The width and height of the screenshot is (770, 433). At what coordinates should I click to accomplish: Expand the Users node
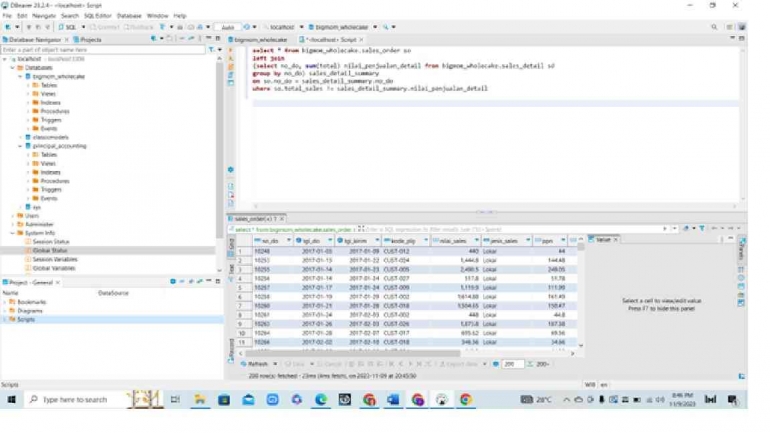tap(13, 216)
